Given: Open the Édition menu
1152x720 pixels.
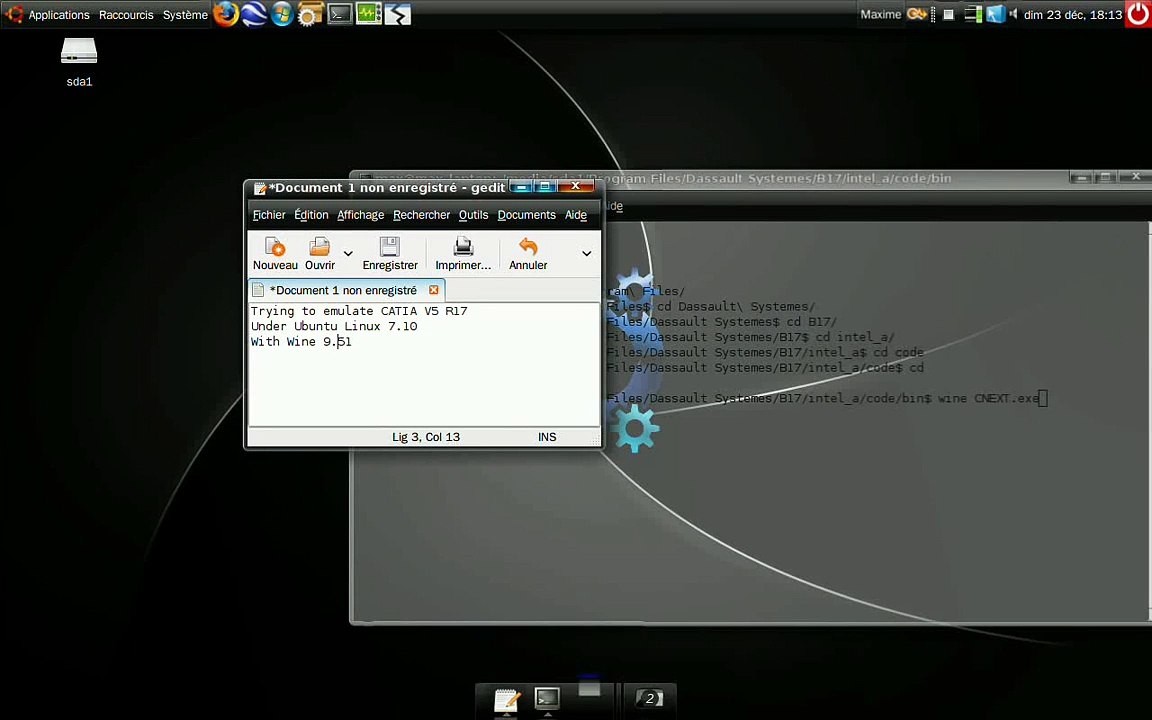Looking at the screenshot, I should coord(311,215).
